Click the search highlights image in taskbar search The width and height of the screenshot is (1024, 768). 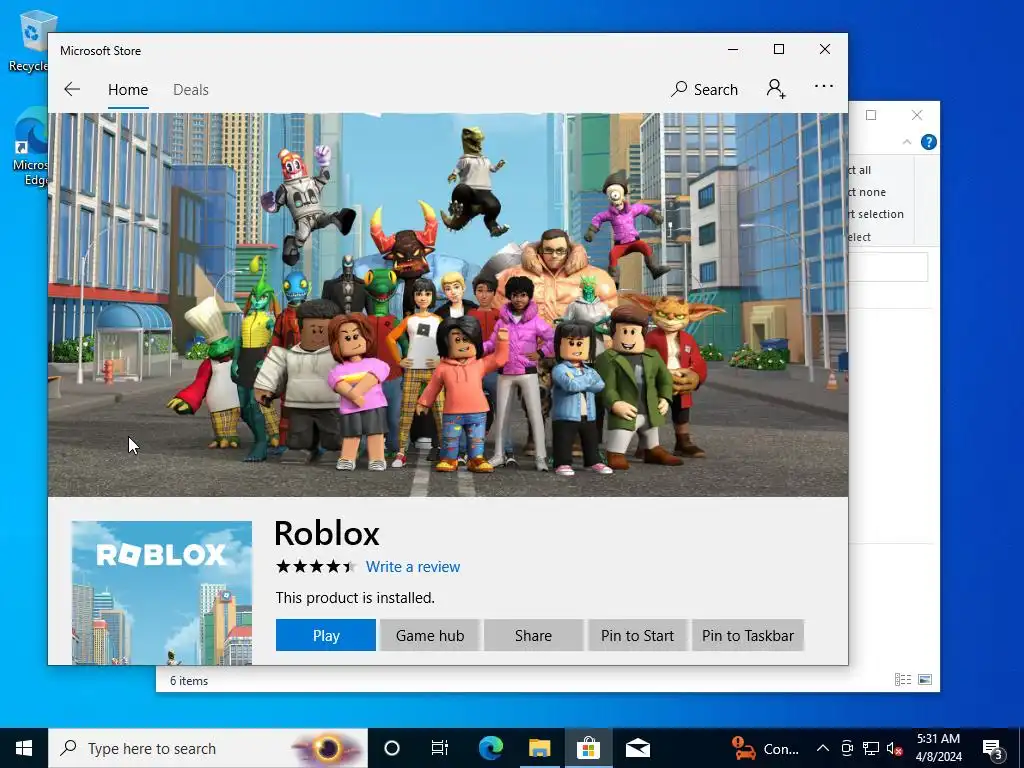click(x=328, y=748)
